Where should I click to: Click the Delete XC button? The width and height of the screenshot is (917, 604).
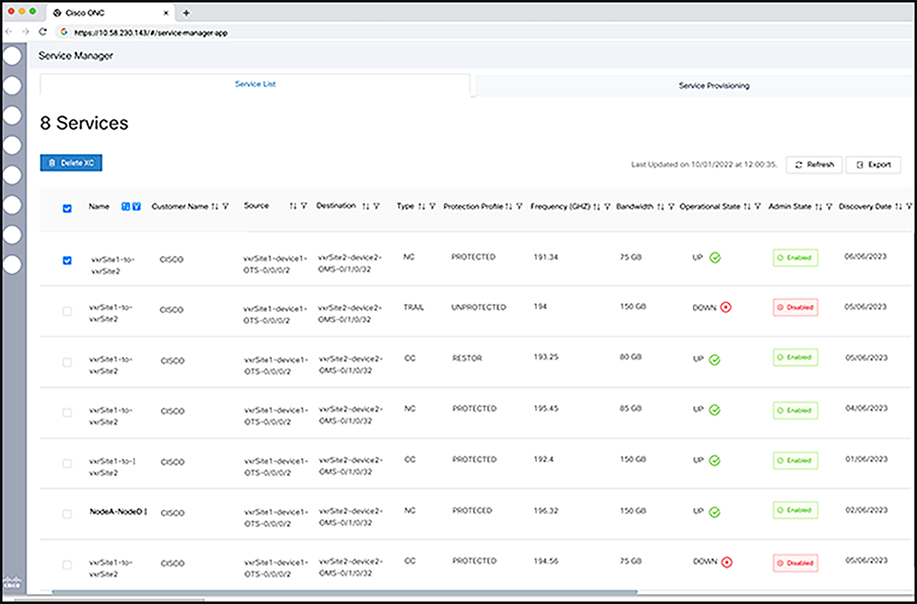71,163
